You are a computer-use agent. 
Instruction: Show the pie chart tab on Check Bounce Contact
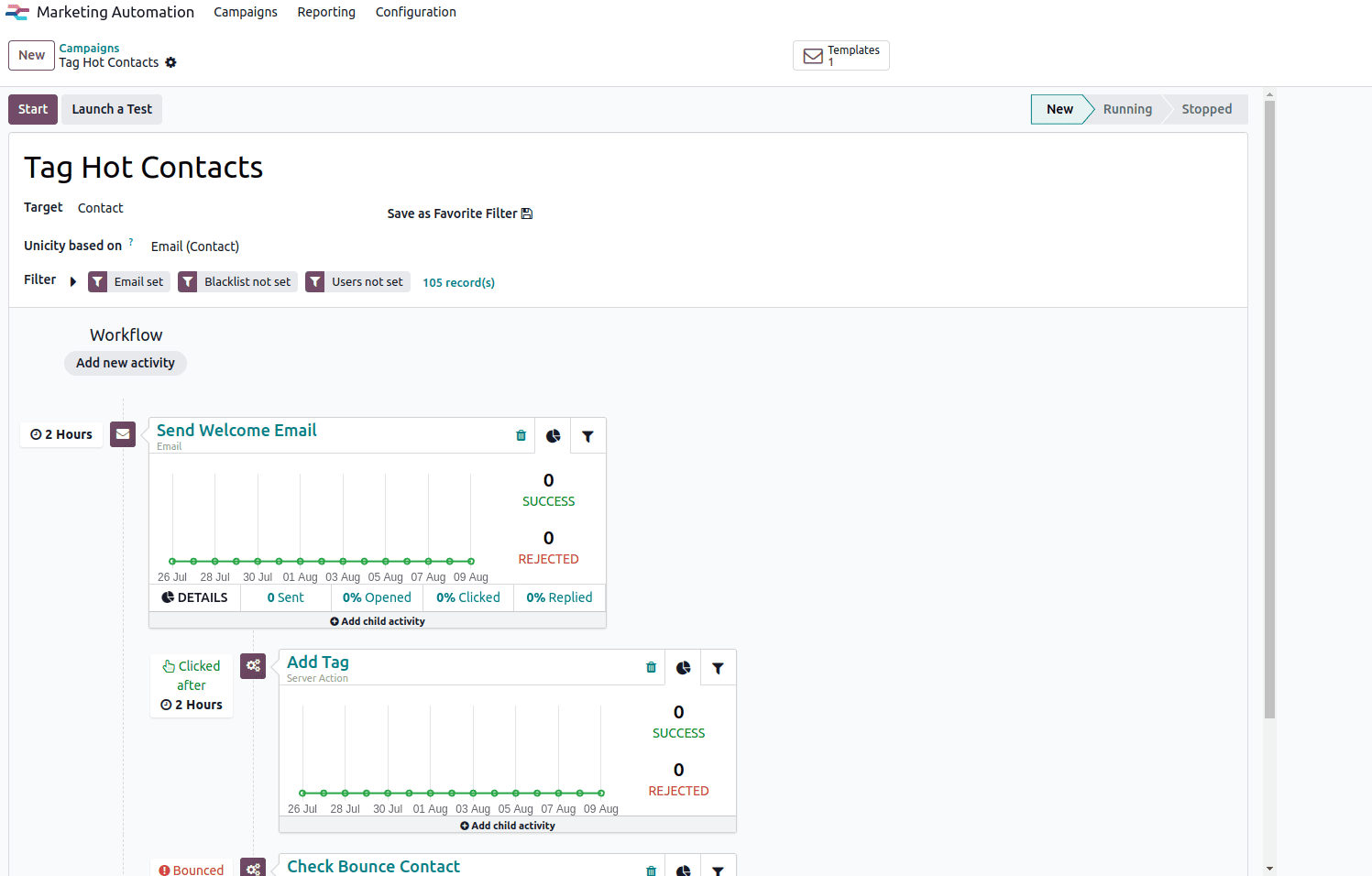pyautogui.click(x=684, y=871)
